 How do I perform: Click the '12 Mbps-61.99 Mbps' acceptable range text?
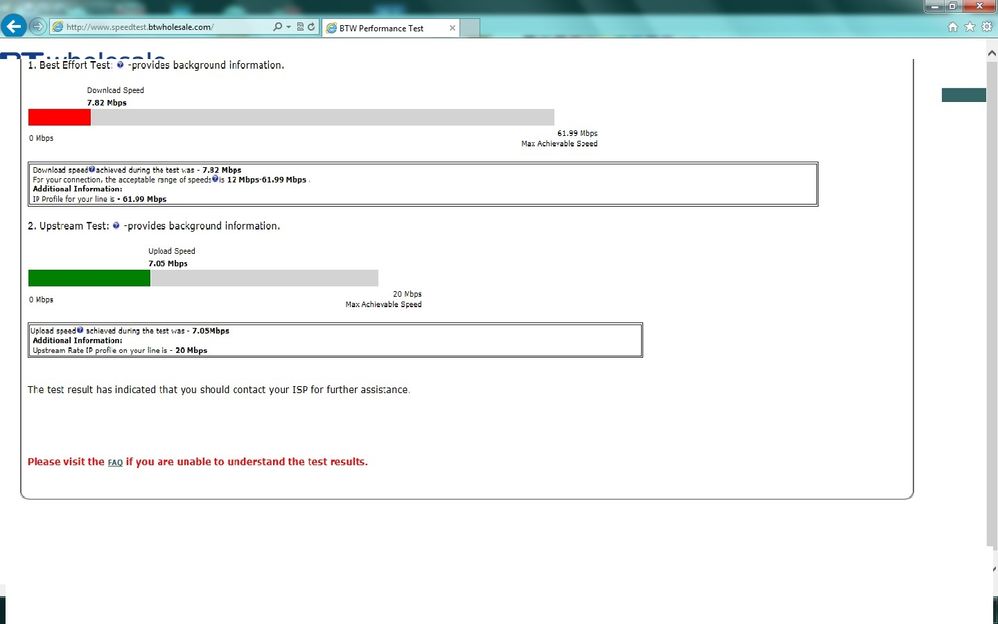pyautogui.click(x=267, y=180)
